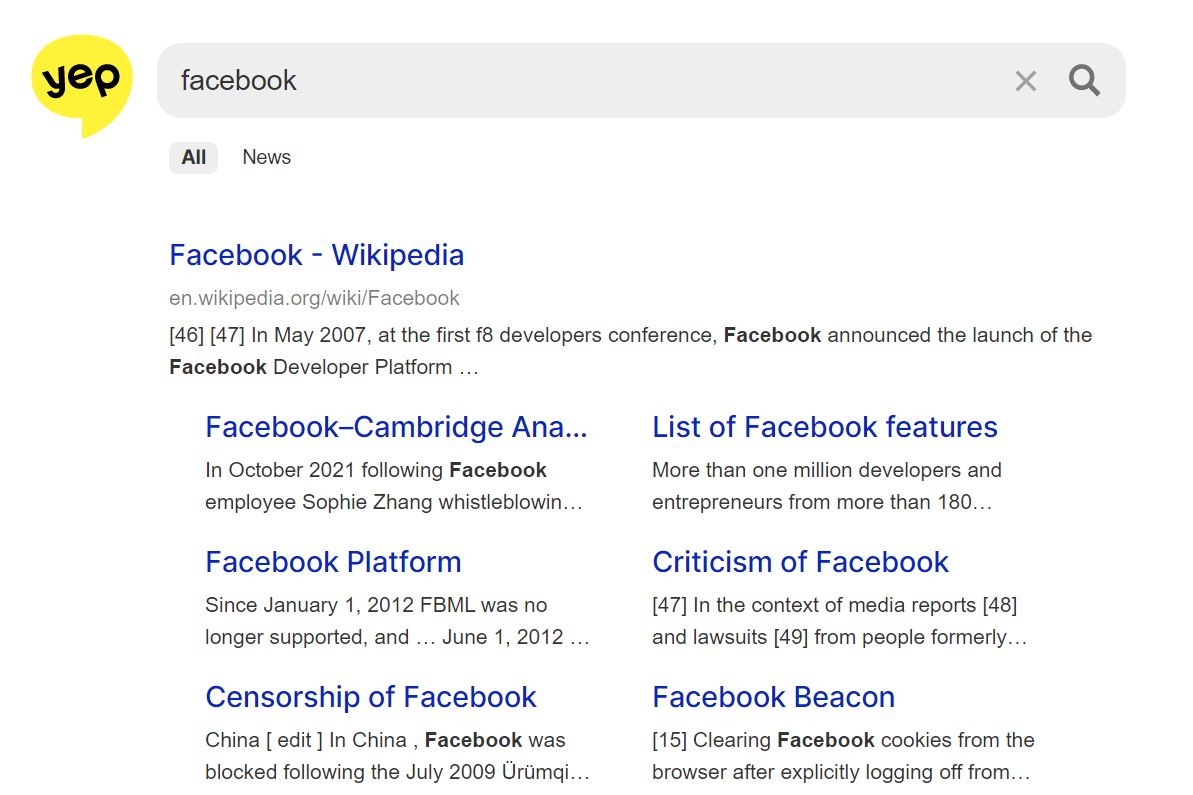Click snippet '[47] In the context of media reports'
1193x795 pixels.
coord(839,621)
